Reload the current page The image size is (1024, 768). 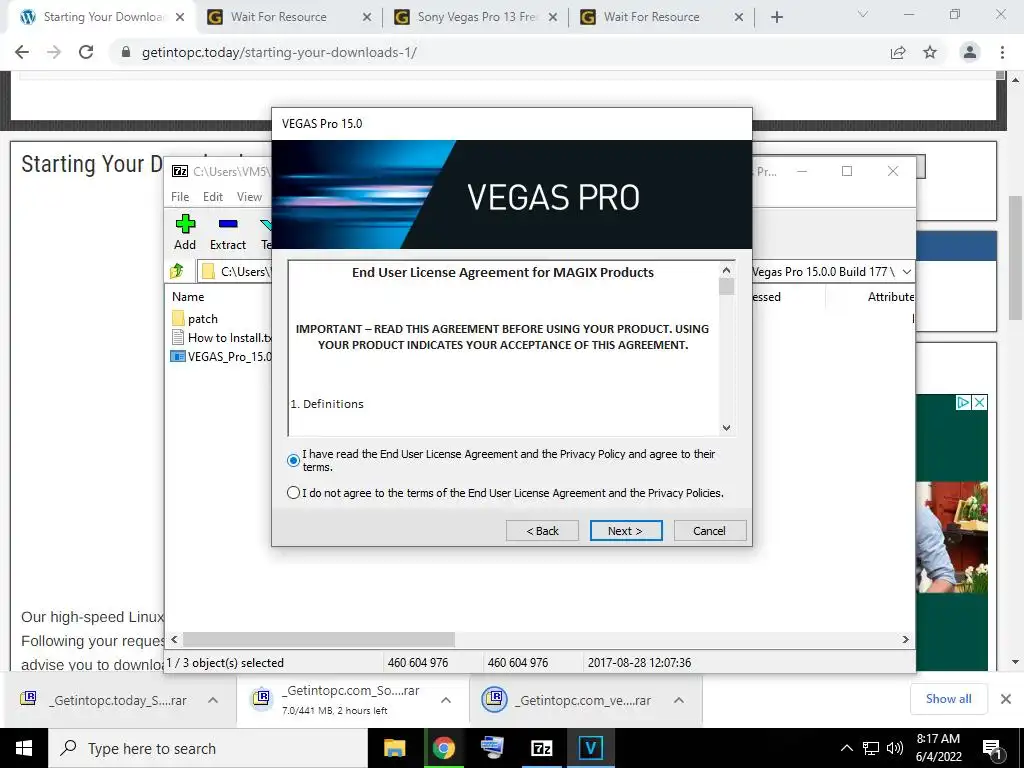point(86,52)
